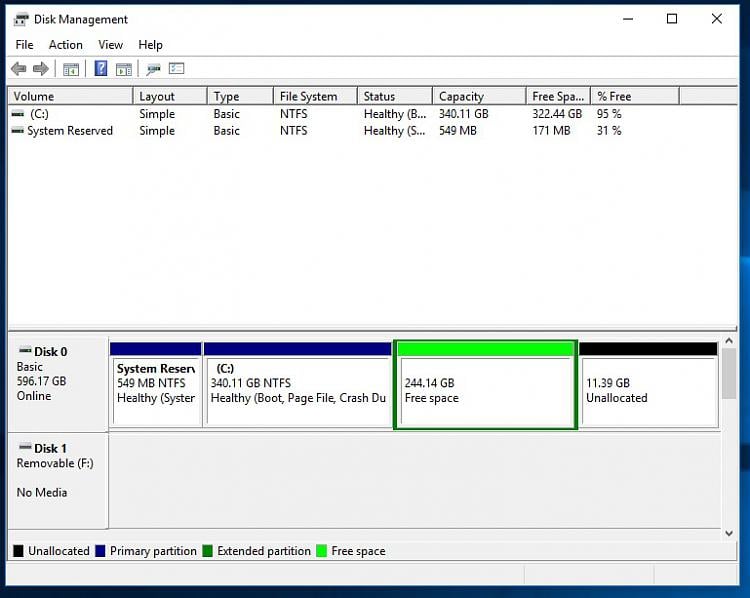Click the Forward arrow toolbar icon
Image resolution: width=750 pixels, height=598 pixels.
tap(41, 69)
